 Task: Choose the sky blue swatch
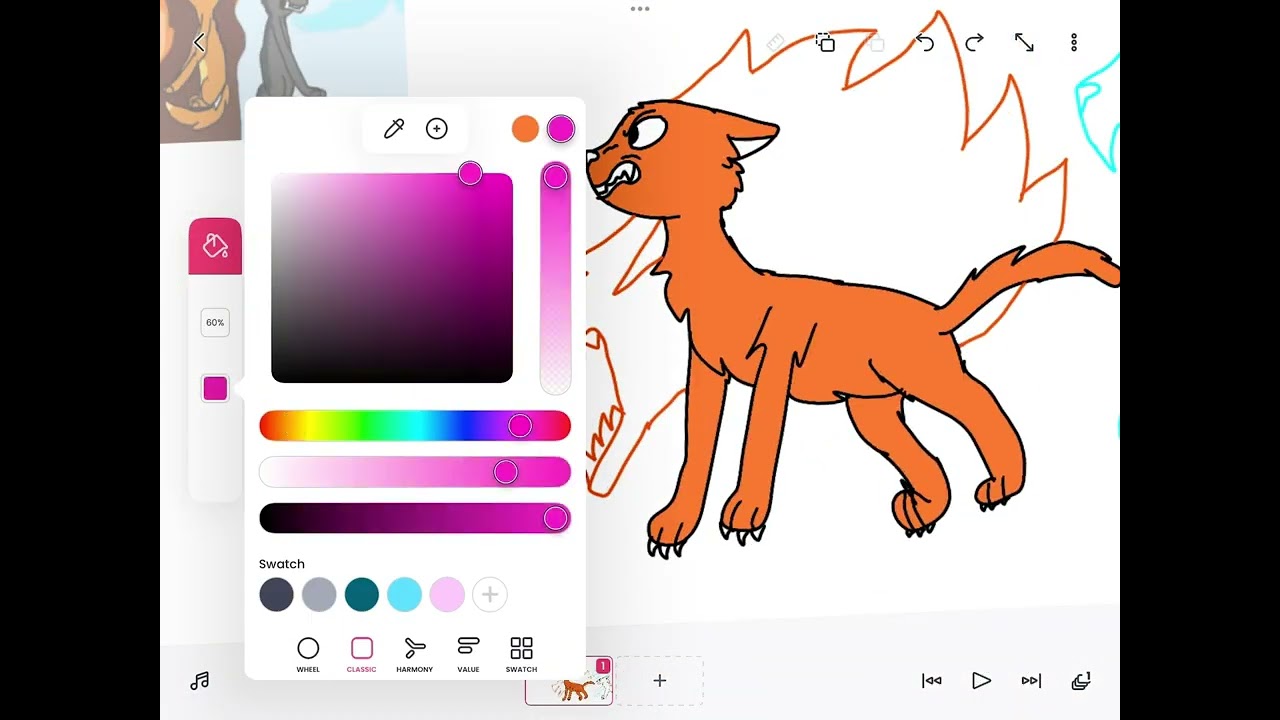click(405, 595)
